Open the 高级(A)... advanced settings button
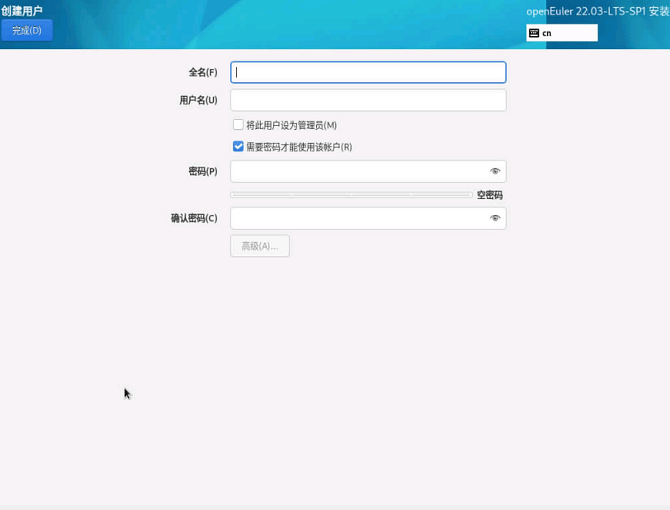 [260, 246]
